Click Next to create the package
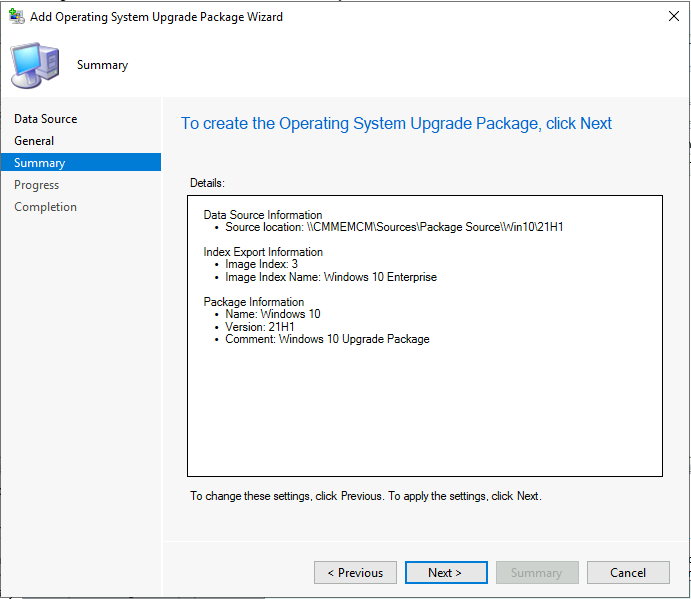691x599 pixels. tap(446, 573)
